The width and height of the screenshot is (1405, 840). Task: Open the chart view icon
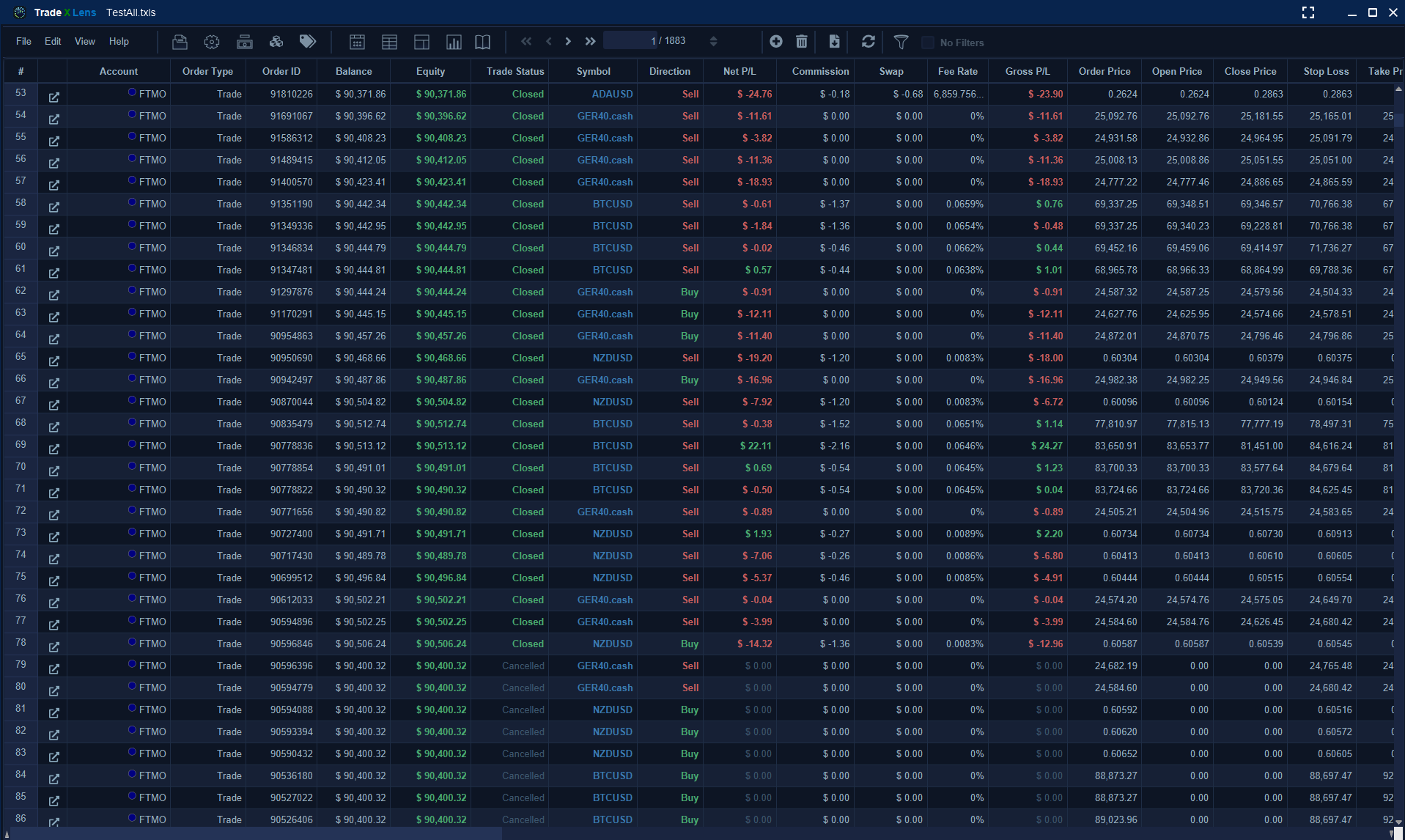click(x=454, y=42)
